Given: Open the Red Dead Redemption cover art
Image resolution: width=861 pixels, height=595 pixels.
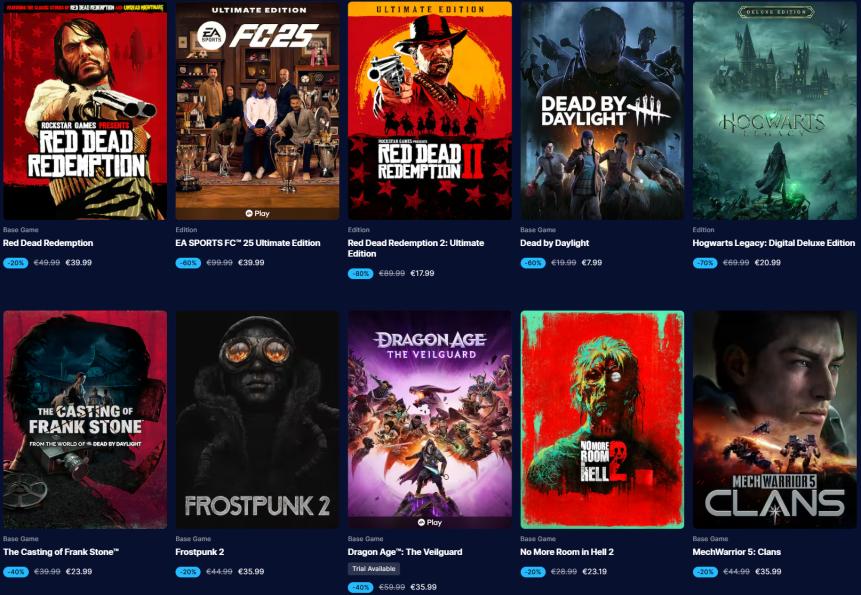Looking at the screenshot, I should point(85,111).
